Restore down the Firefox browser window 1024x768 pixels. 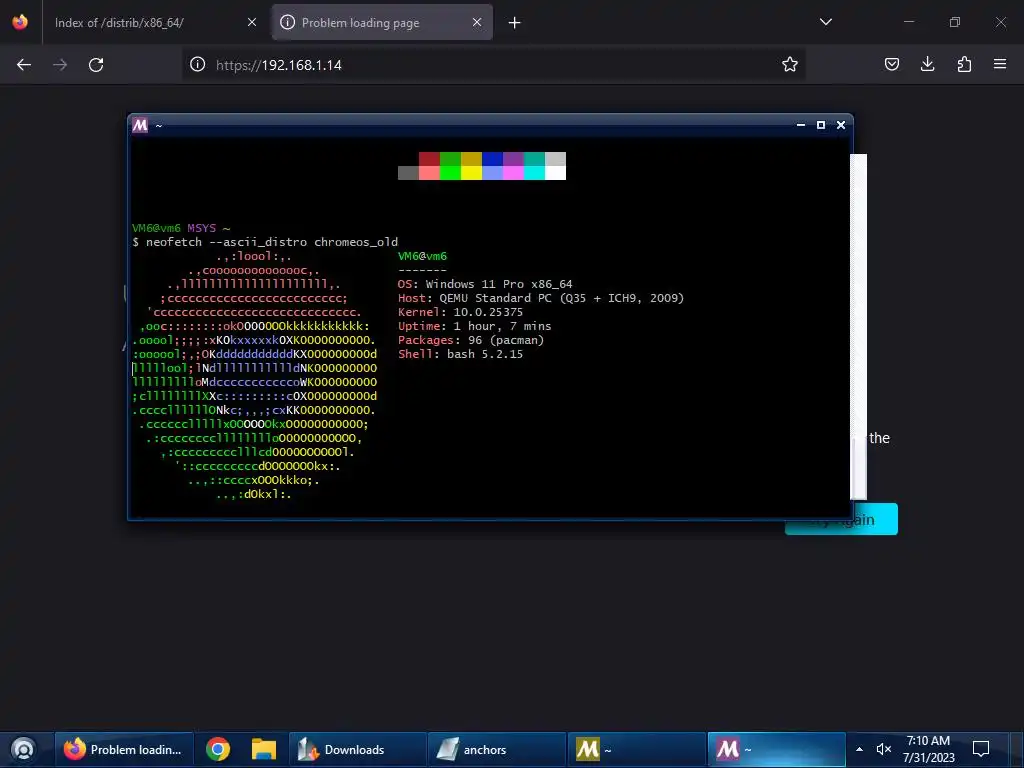[x=955, y=22]
